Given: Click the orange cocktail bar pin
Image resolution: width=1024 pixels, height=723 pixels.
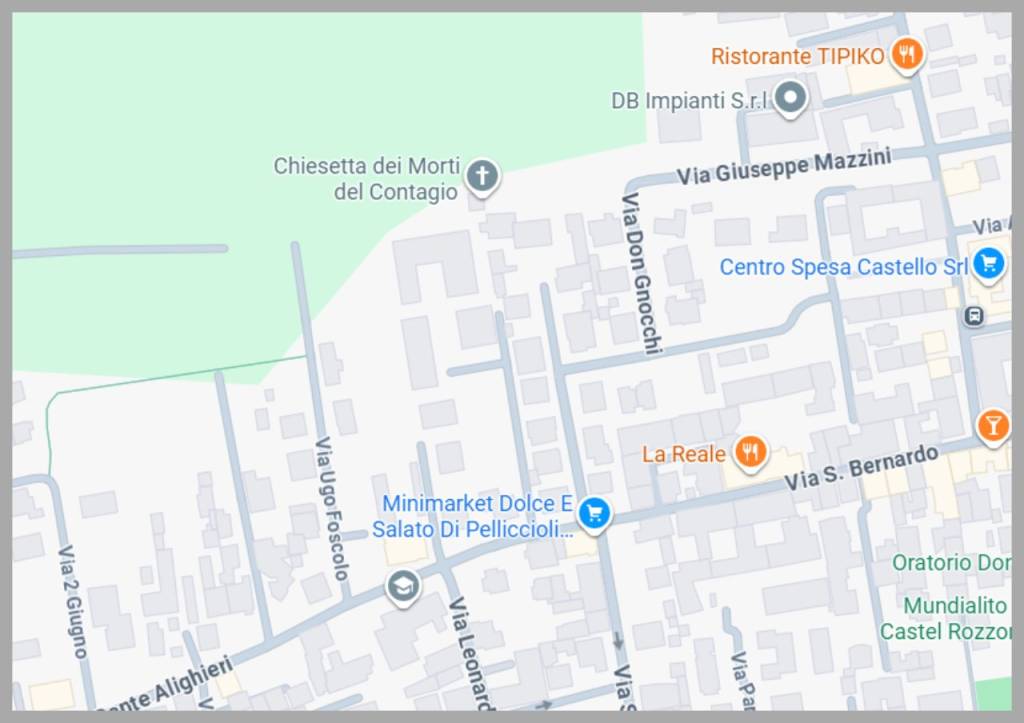Looking at the screenshot, I should [x=993, y=427].
